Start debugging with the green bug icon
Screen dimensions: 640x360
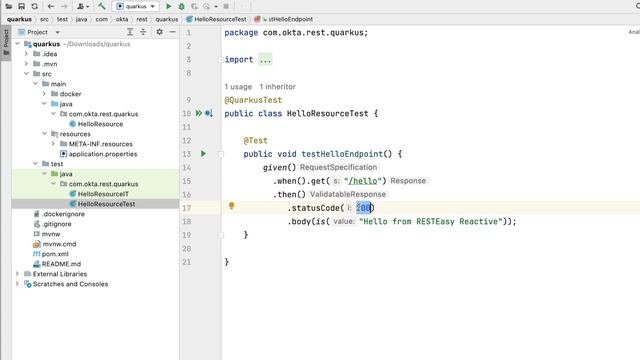(182, 6)
